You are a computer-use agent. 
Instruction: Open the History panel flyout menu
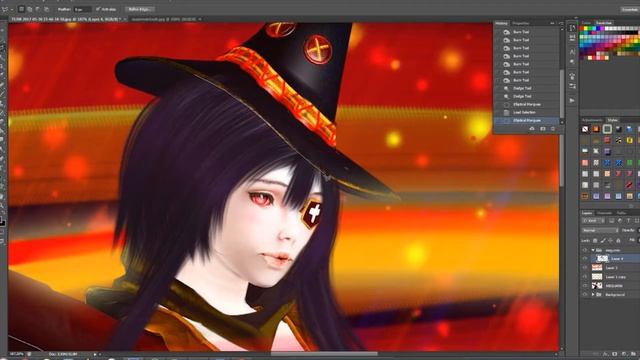(560, 23)
